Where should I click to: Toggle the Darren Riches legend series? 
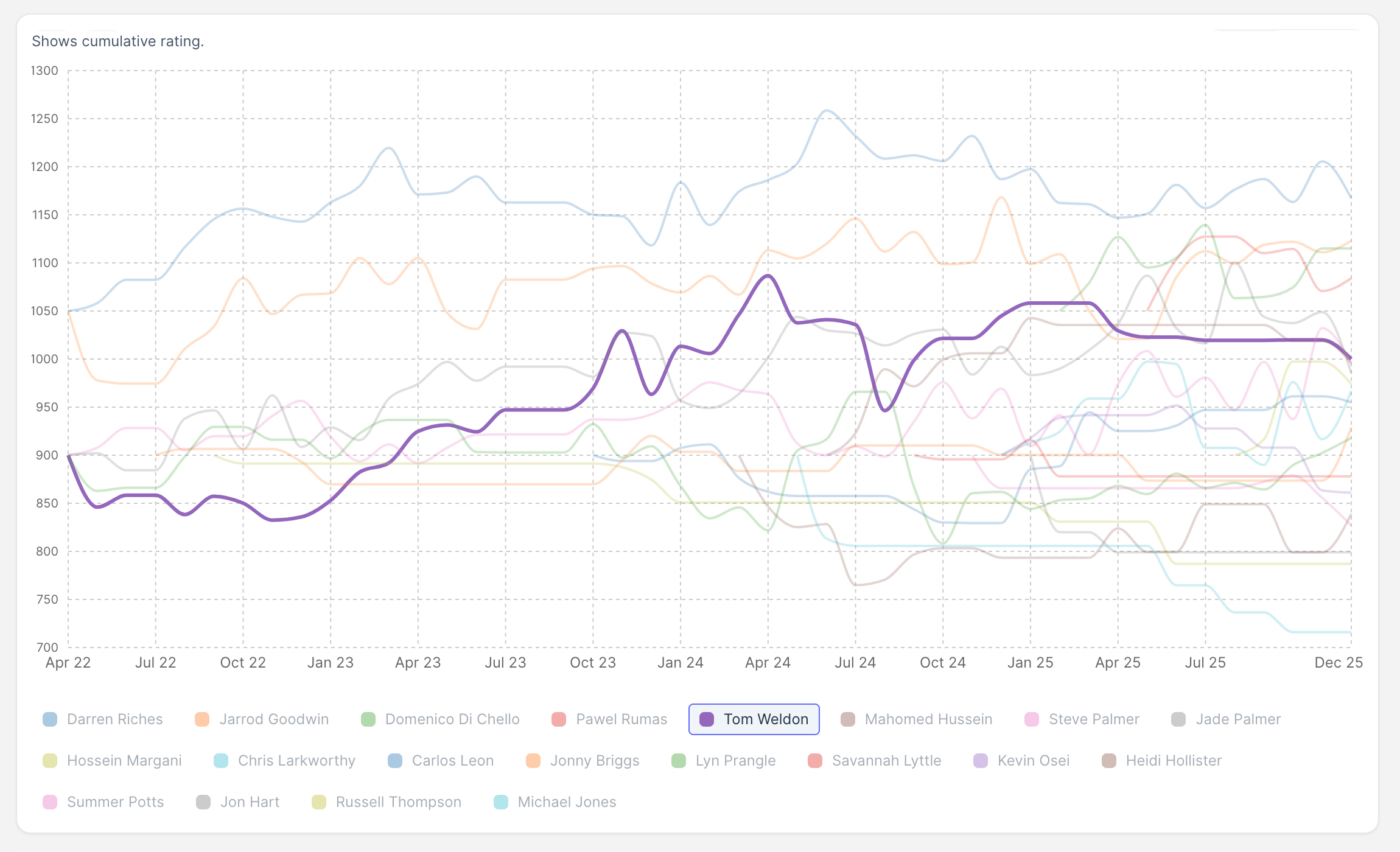coord(102,719)
